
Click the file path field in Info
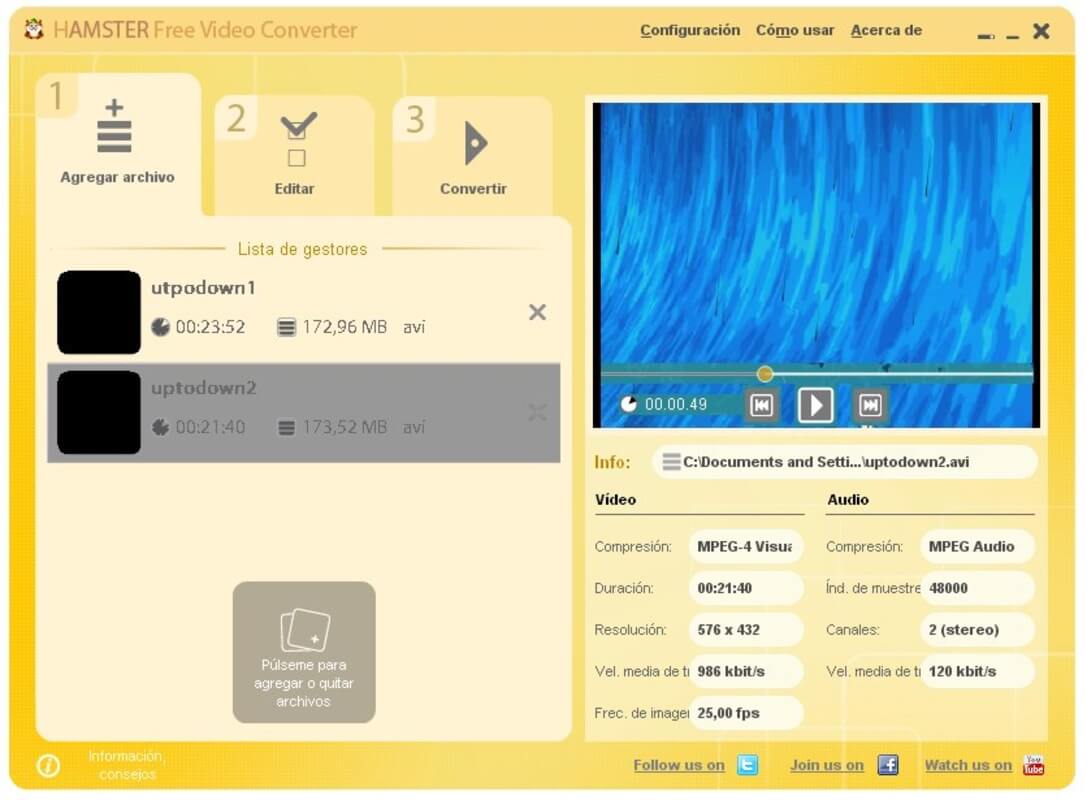(844, 462)
